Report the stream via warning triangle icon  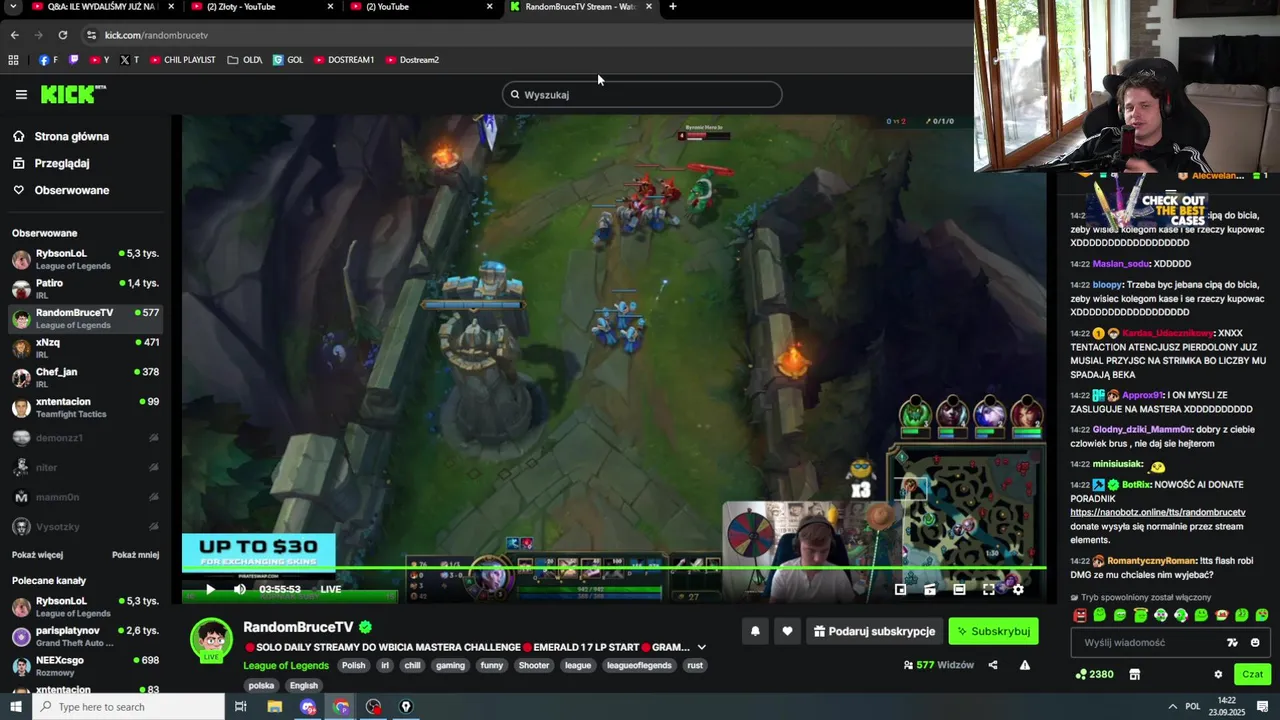point(1024,665)
